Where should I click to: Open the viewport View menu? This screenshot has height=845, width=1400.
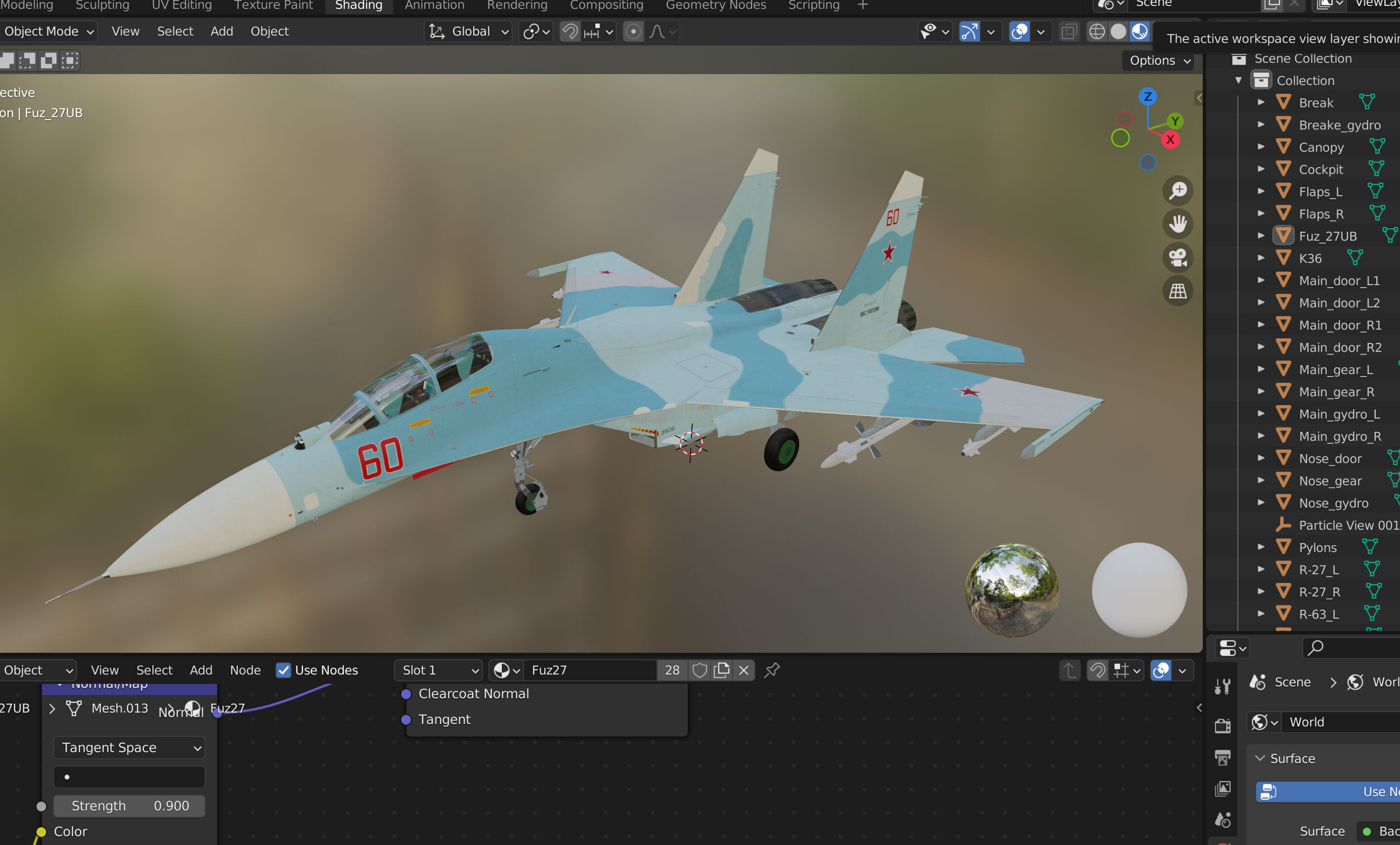(x=125, y=31)
